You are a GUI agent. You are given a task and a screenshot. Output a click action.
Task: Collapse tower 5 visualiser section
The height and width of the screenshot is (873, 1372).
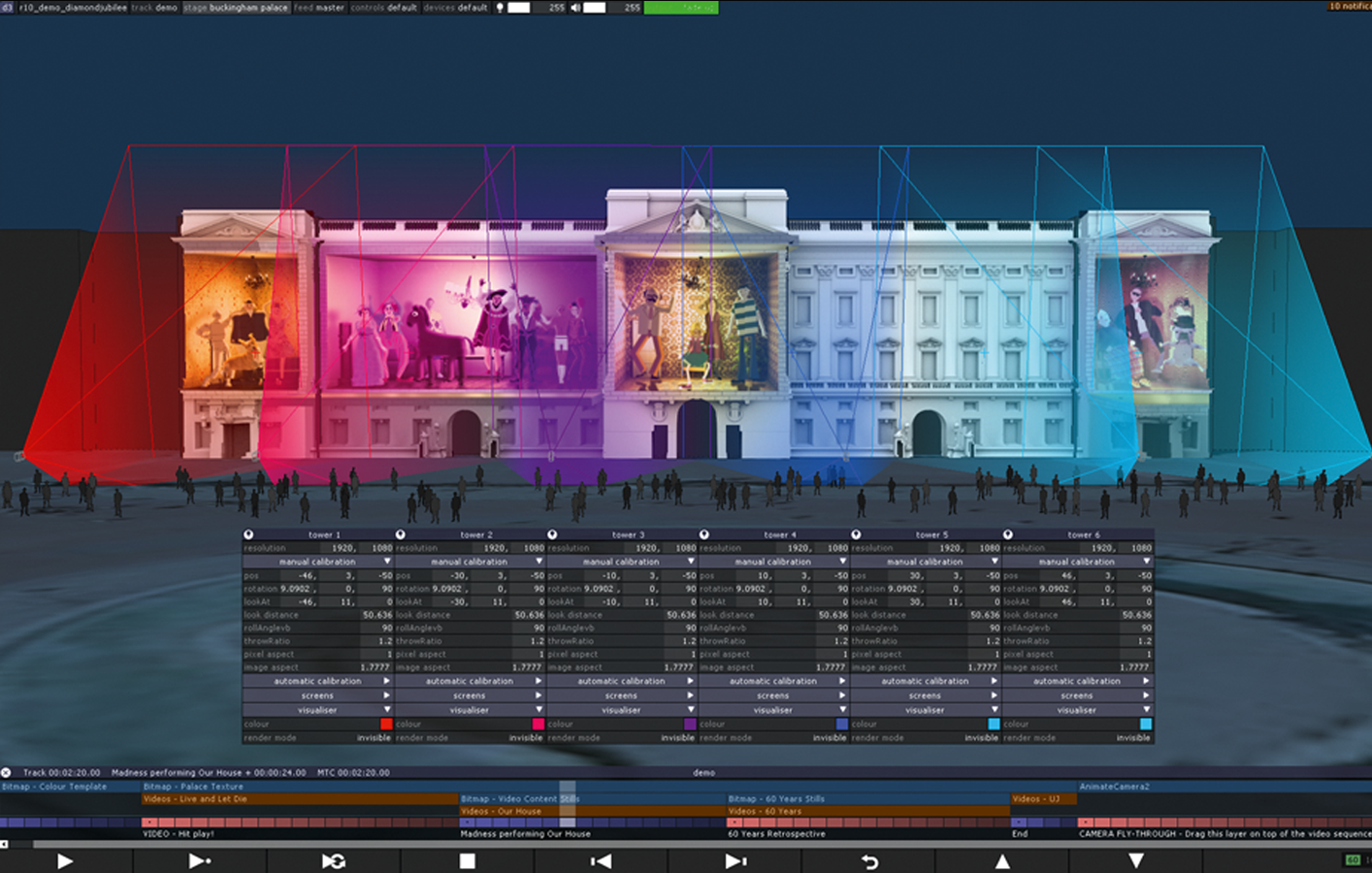coord(925,710)
